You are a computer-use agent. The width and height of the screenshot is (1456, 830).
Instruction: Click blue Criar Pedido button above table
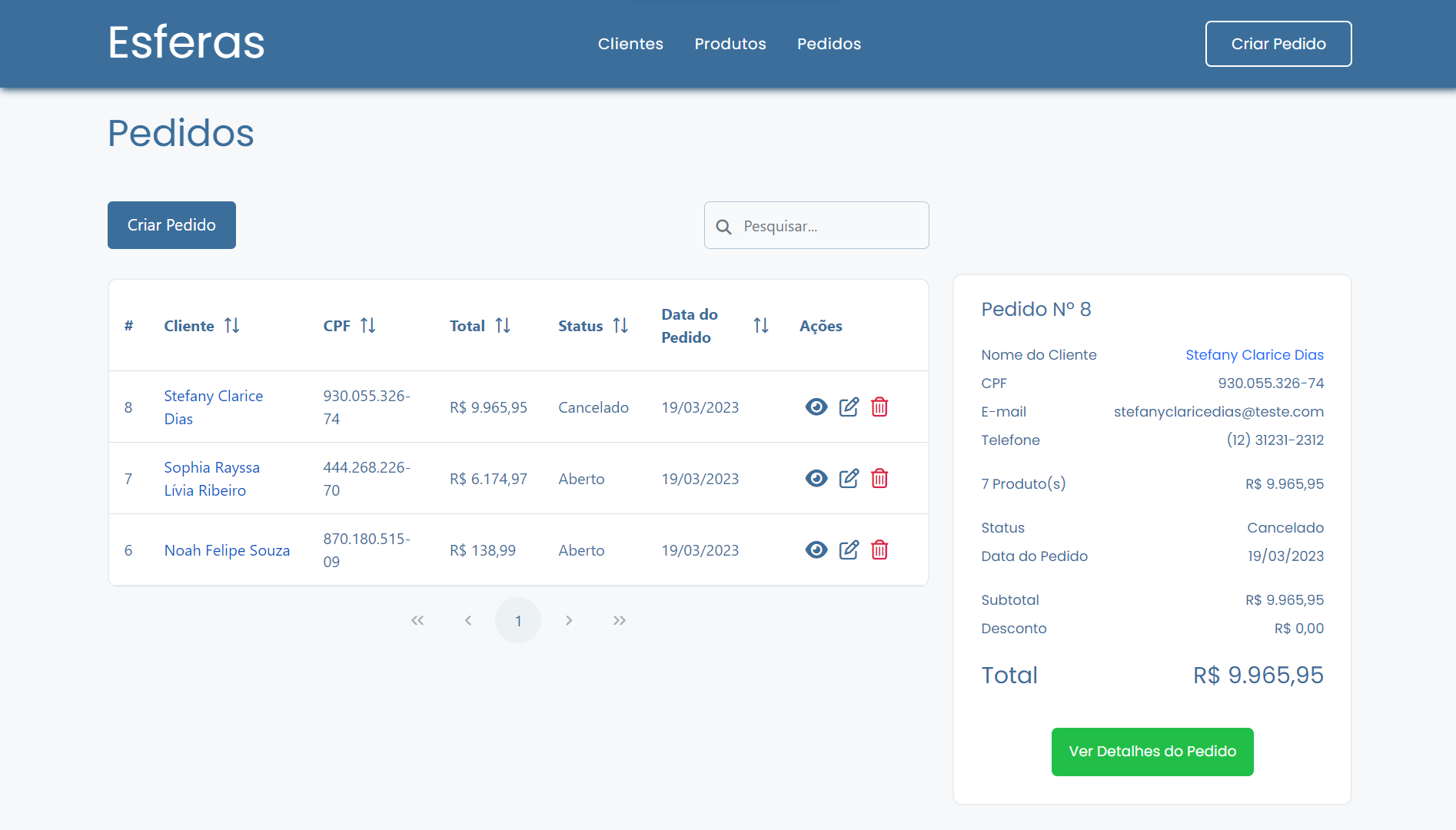[x=171, y=225]
